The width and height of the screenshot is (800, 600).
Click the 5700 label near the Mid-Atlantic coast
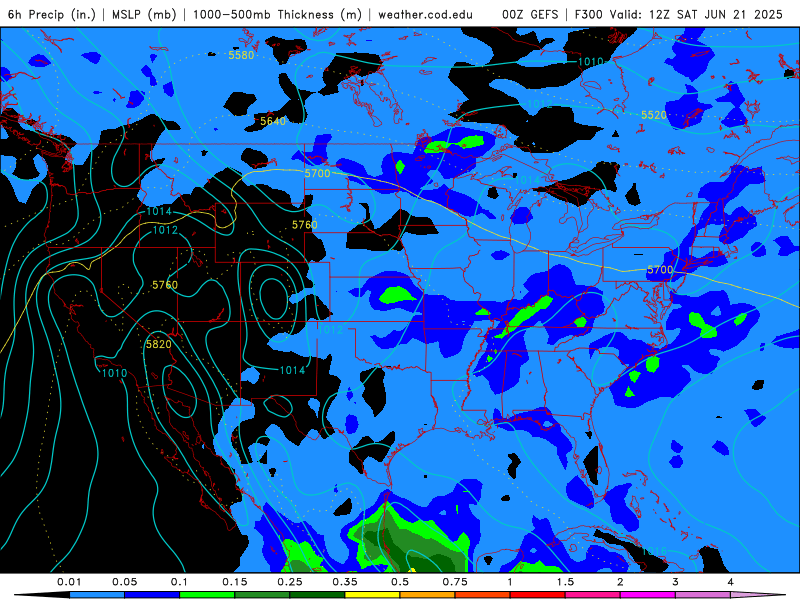[x=660, y=269]
